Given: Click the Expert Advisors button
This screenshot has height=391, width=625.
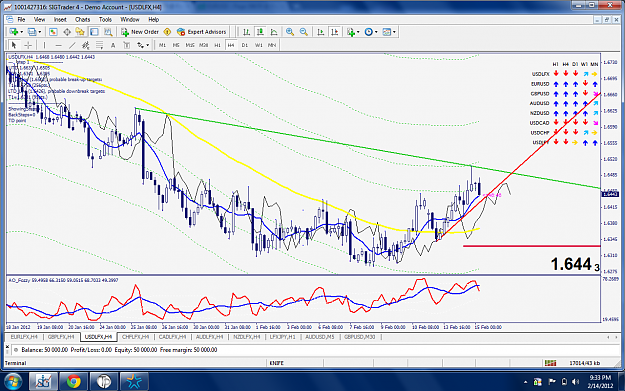Looking at the screenshot, I should coord(202,32).
